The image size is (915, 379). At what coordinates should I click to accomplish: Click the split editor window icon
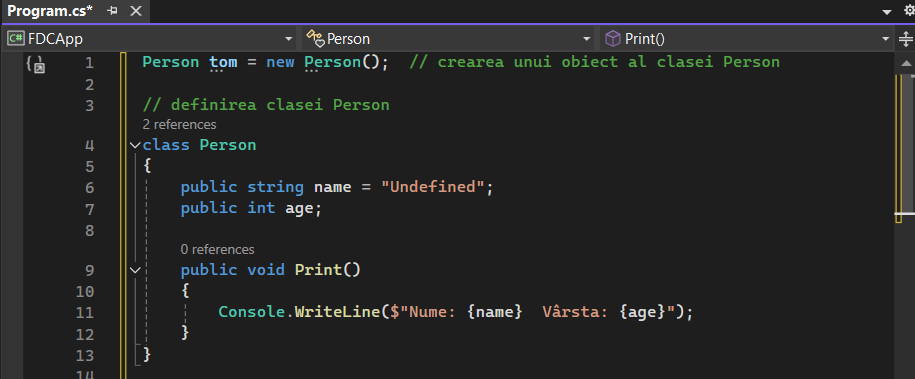click(x=905, y=39)
